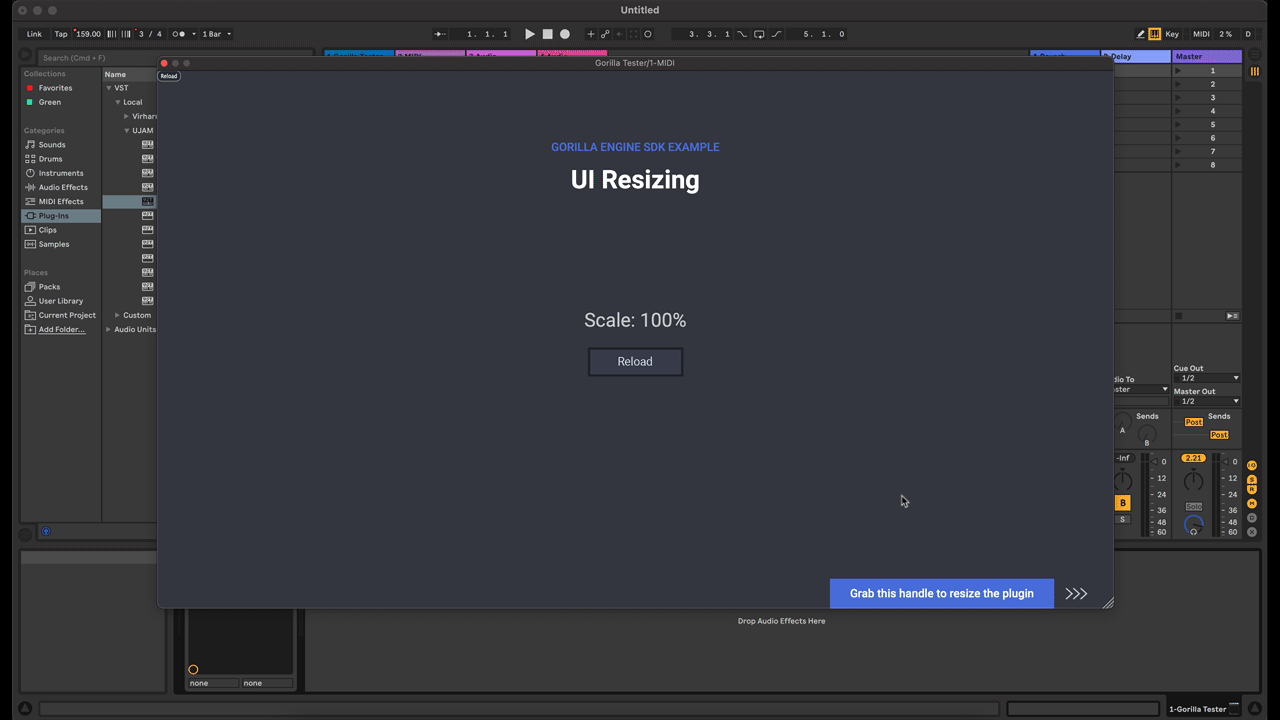Toggle MIDI Arrangement Overdub plus icon
Viewport: 1280px width, 720px height.
click(591, 34)
